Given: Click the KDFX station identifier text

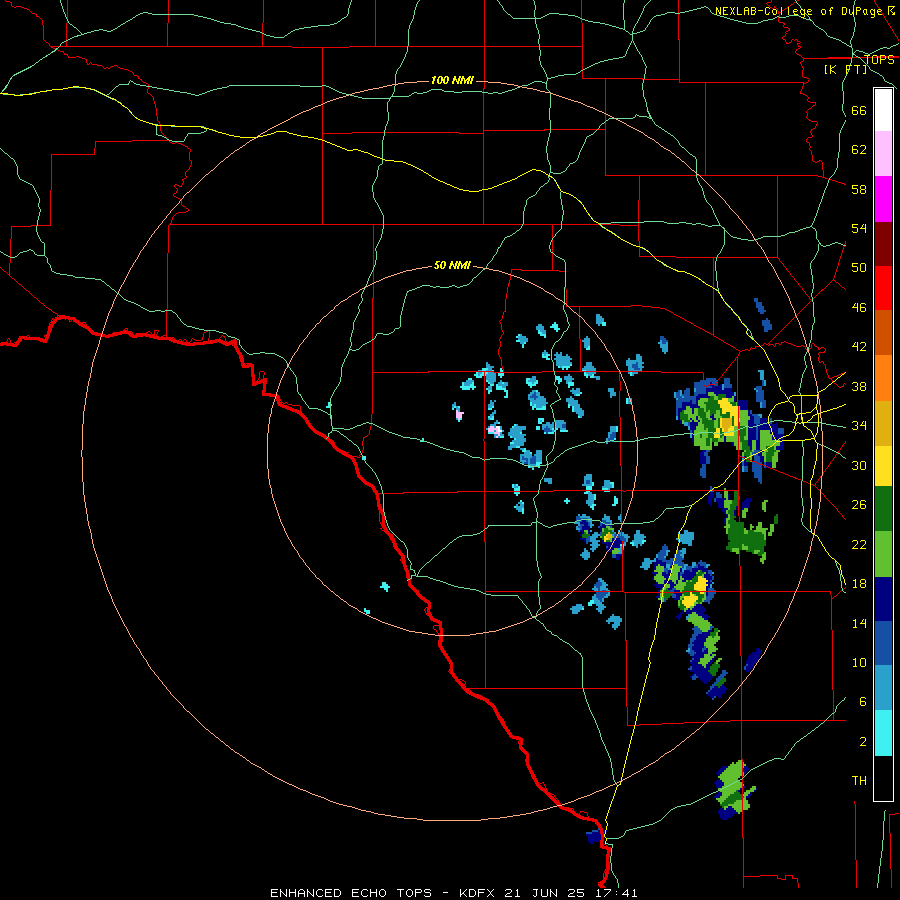Looking at the screenshot, I should [479, 893].
